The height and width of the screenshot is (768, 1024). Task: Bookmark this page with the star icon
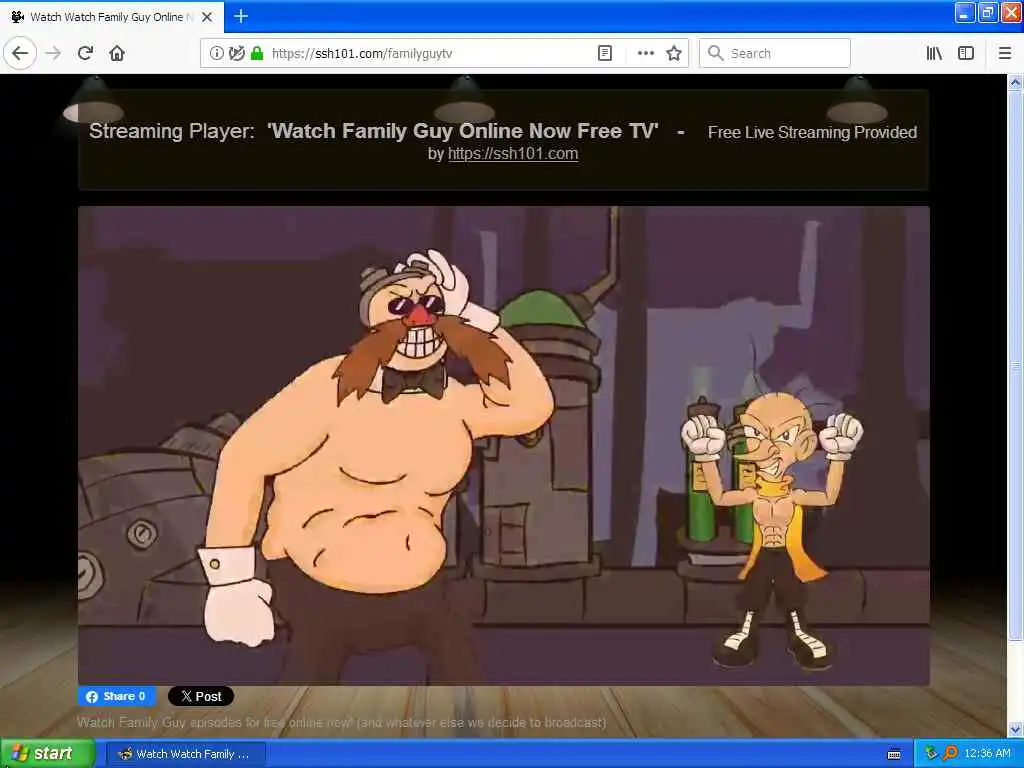[674, 53]
